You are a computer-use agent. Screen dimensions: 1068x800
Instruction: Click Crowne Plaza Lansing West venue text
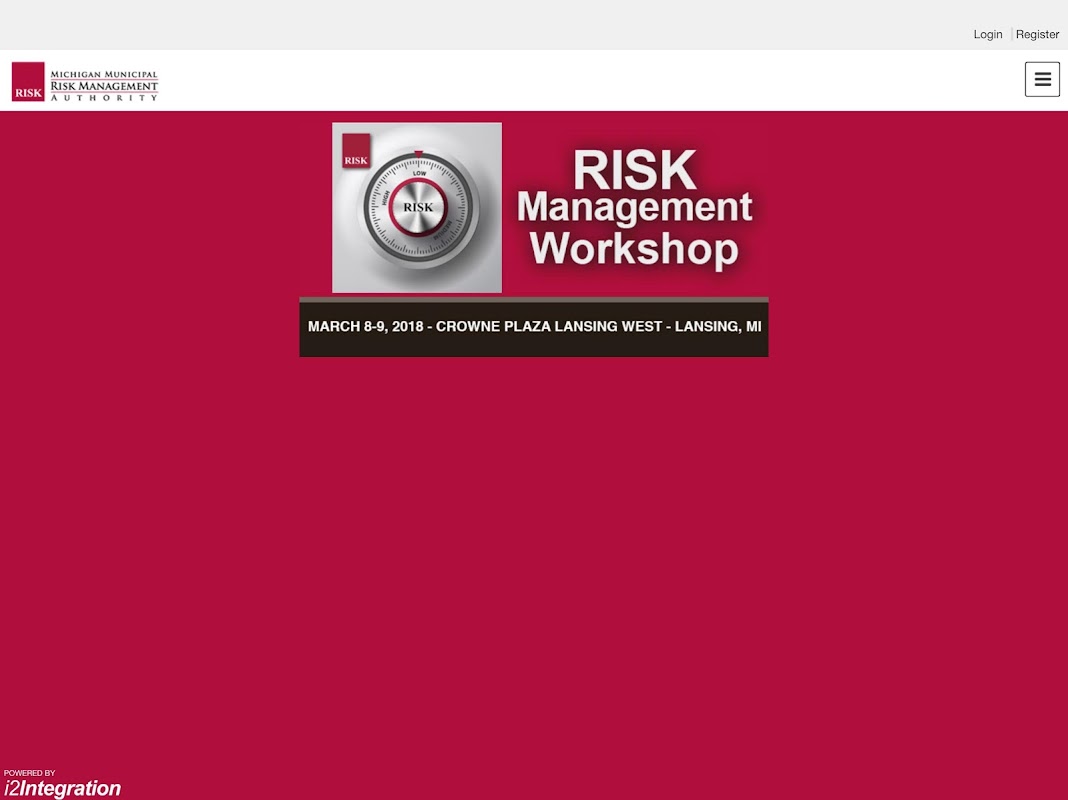click(549, 327)
